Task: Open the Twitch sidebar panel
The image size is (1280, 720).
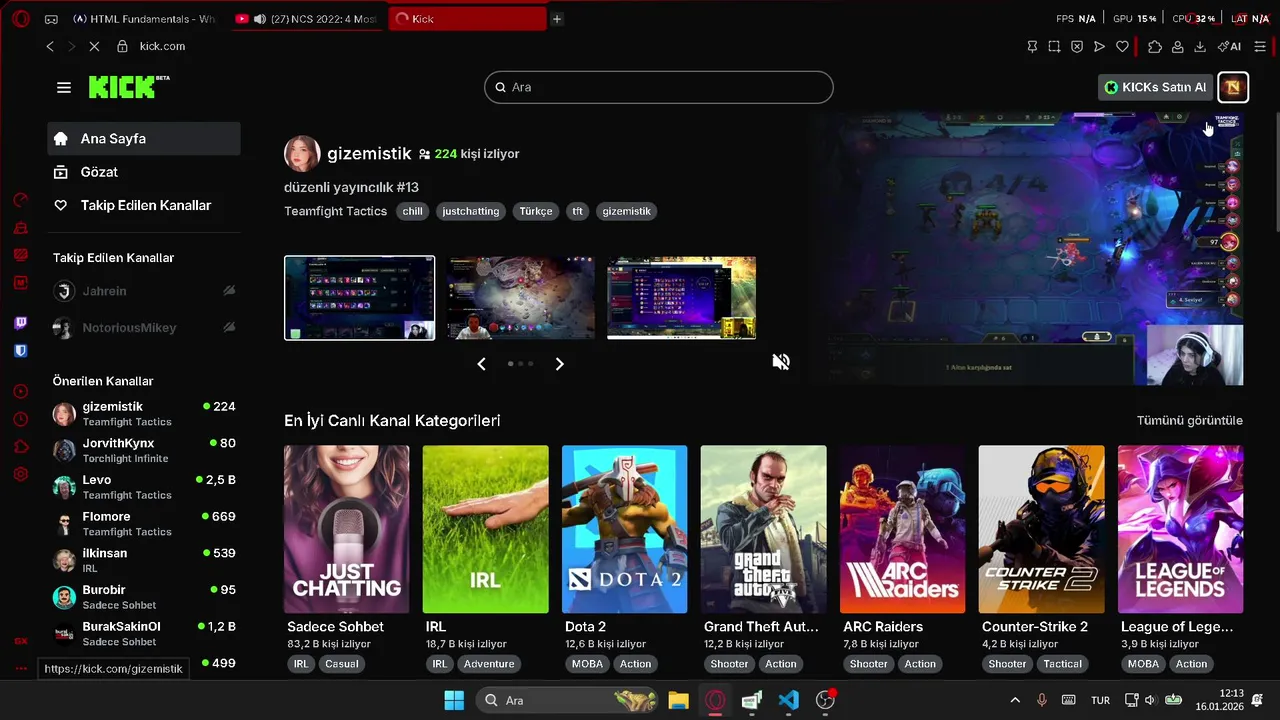Action: click(x=21, y=323)
